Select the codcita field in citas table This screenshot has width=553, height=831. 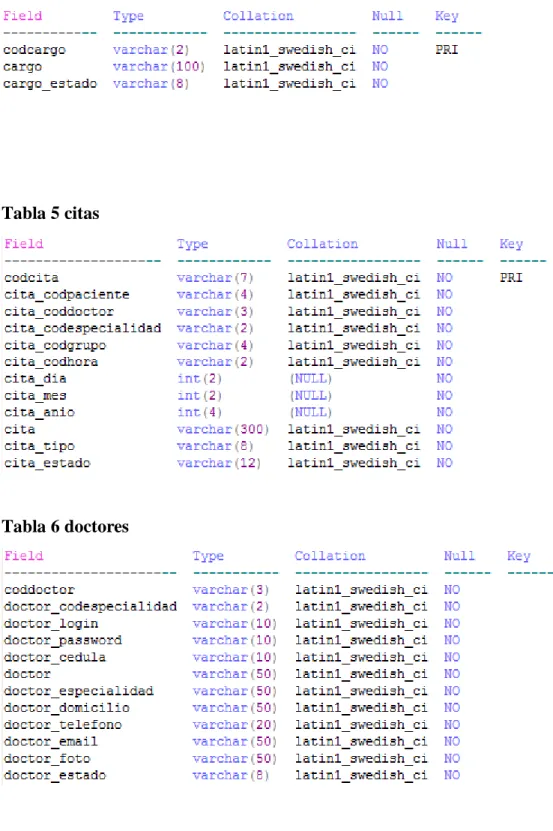tap(31, 278)
